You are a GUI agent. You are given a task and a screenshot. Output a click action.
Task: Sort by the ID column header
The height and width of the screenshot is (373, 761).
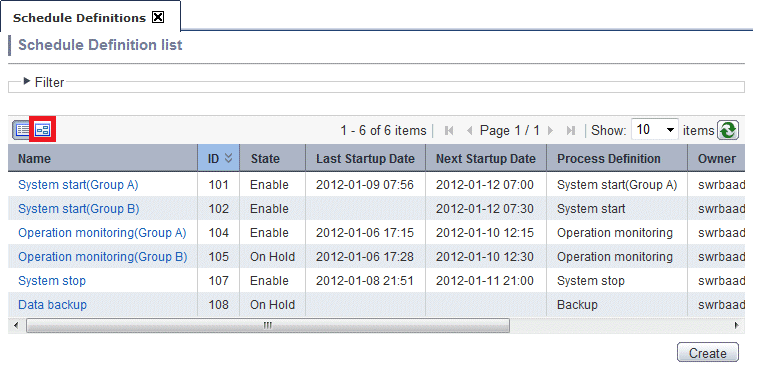[x=218, y=158]
